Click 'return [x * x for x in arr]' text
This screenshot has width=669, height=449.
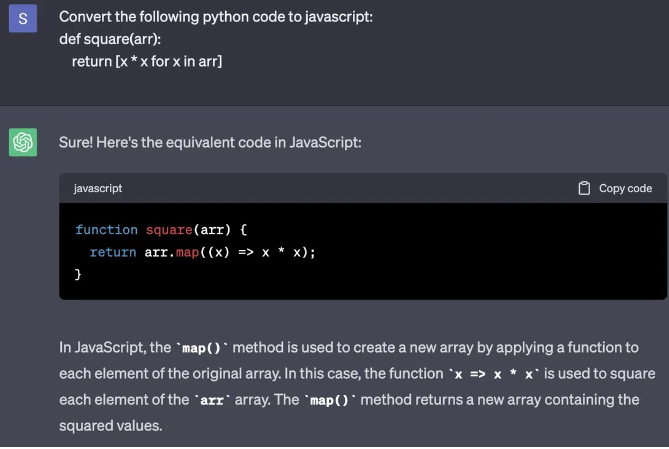click(x=147, y=62)
